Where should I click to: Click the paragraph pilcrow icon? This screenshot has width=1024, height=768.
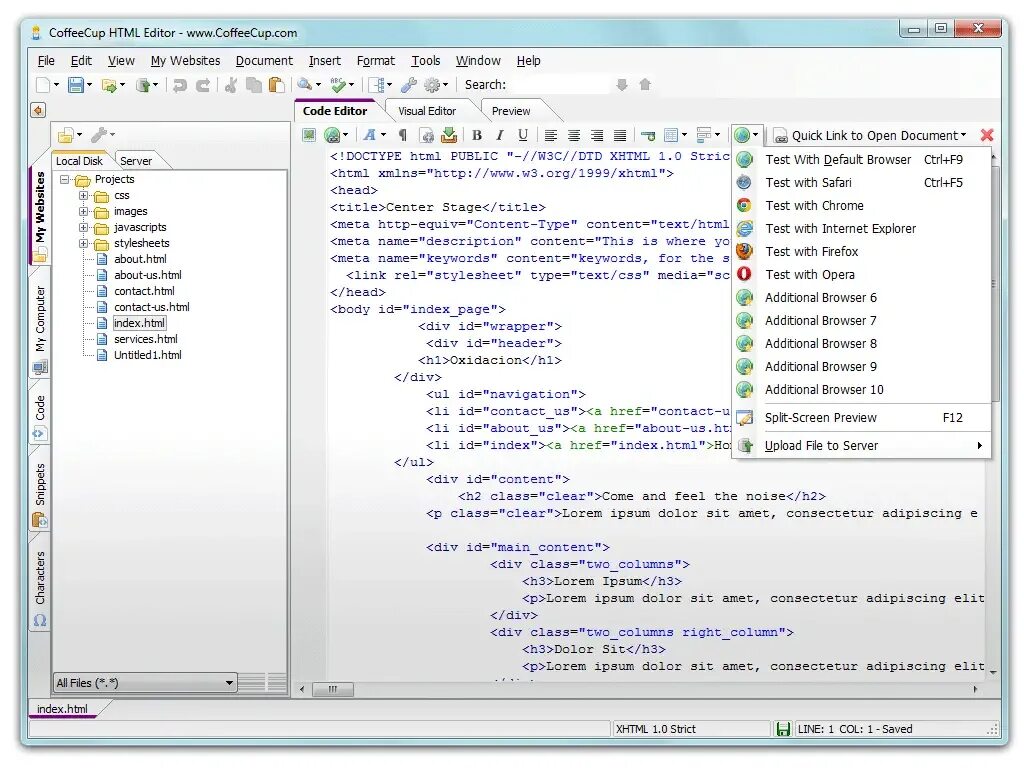tap(403, 135)
